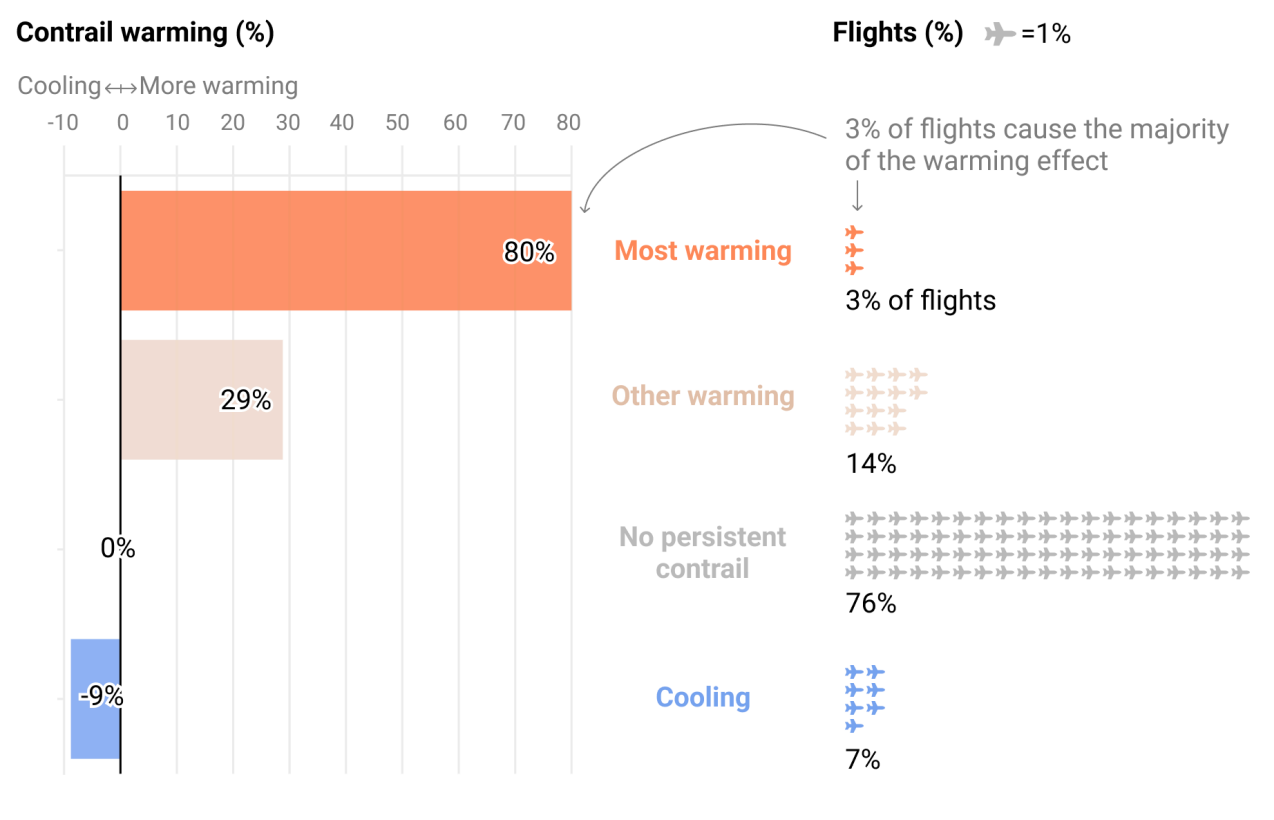
Task: Select the beige 29% warming bar
Action: point(201,399)
